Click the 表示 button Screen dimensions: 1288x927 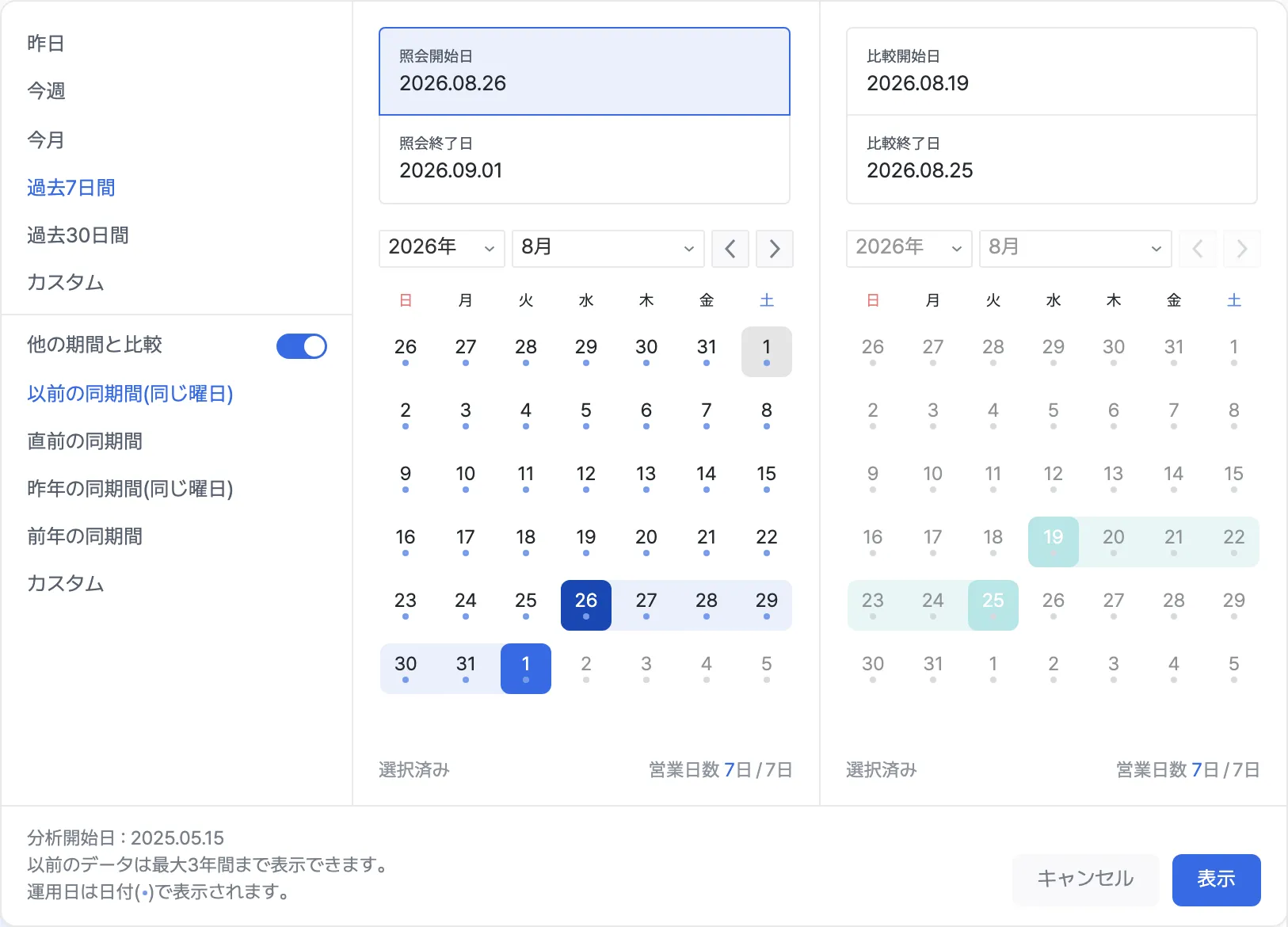(x=1216, y=879)
